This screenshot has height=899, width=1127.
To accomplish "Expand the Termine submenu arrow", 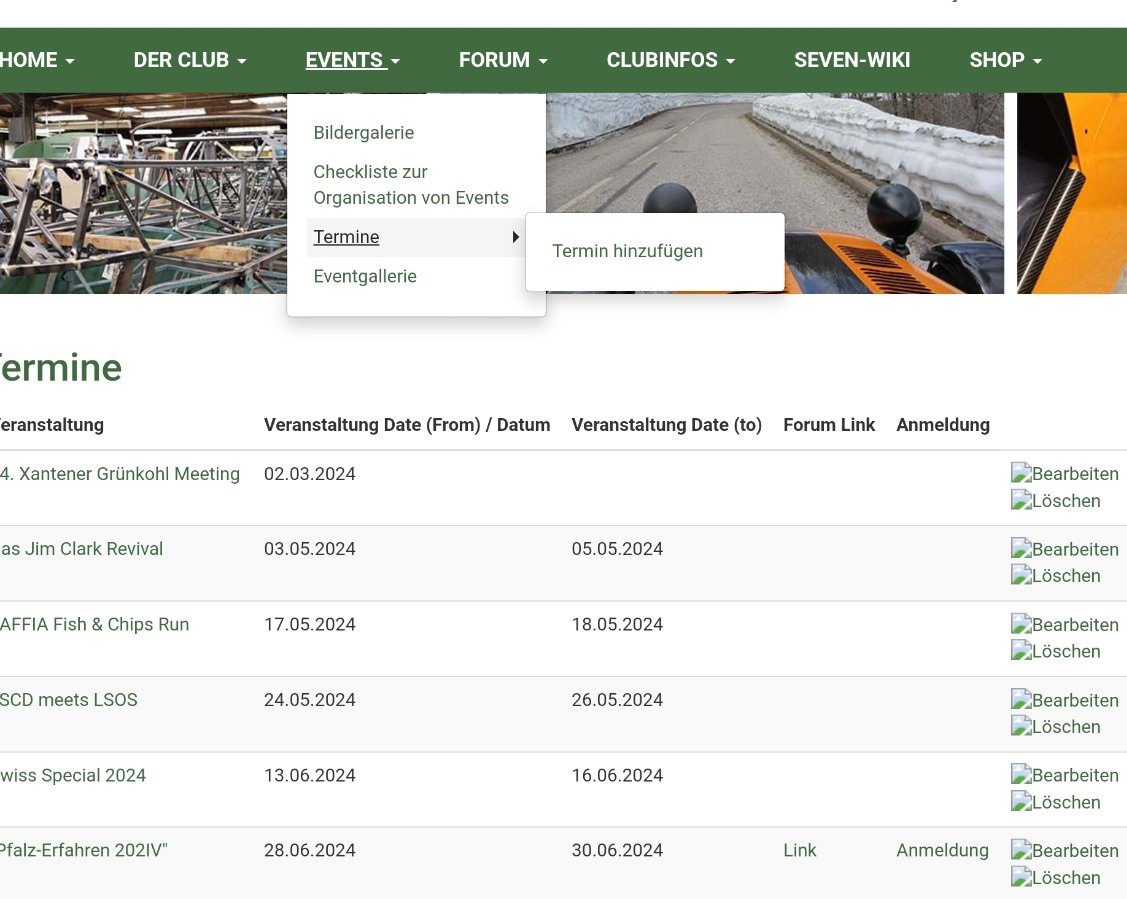I will tap(515, 237).
